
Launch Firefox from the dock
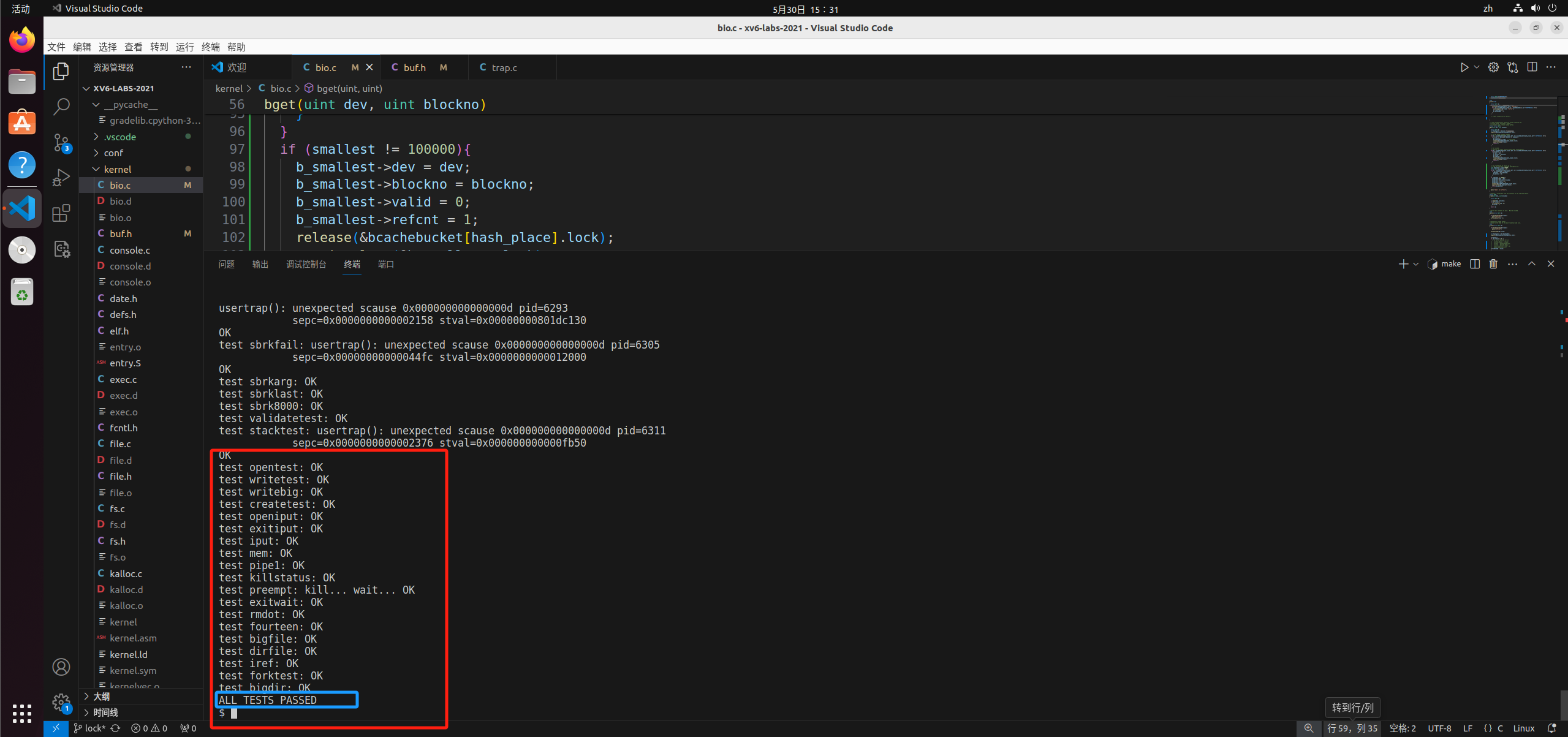(x=22, y=40)
